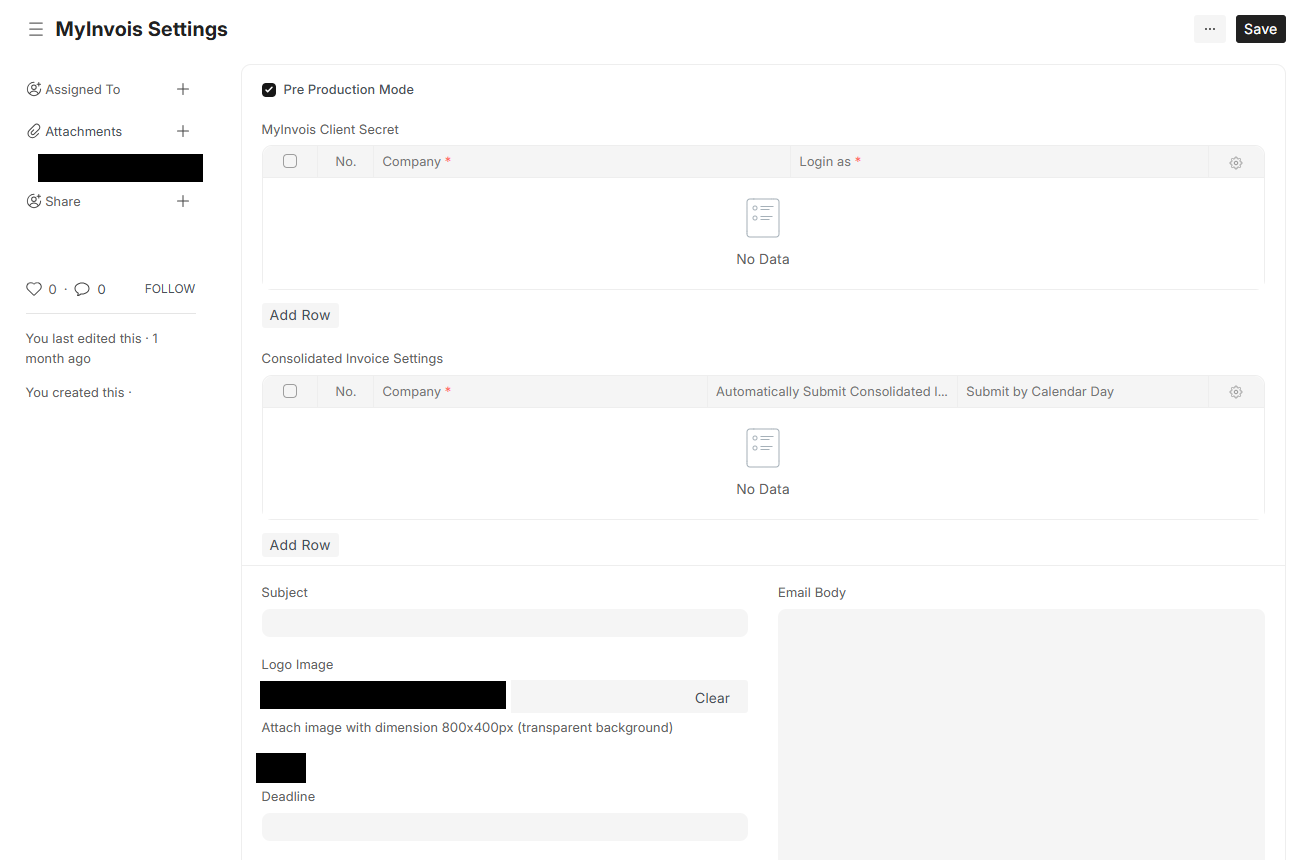
Task: Click the heart like icon
Action: coord(34,289)
